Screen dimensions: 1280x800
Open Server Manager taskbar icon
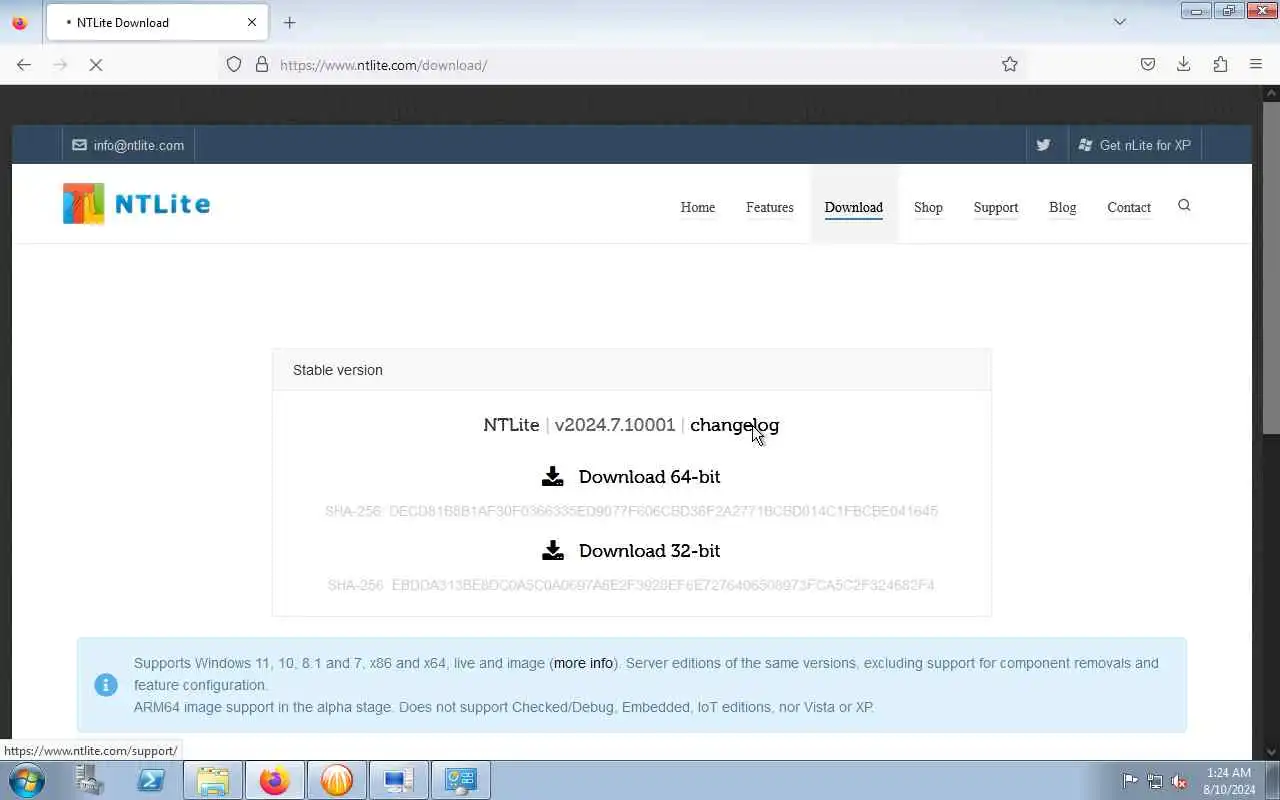[90, 780]
